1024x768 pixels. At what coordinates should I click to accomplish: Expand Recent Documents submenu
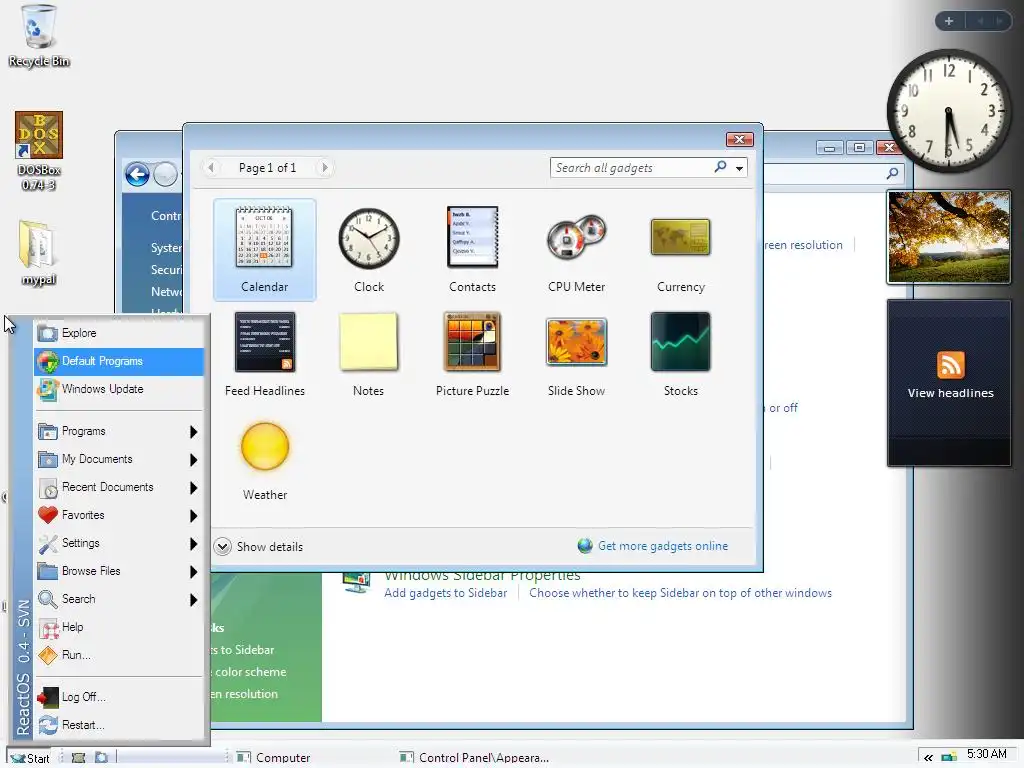click(119, 487)
